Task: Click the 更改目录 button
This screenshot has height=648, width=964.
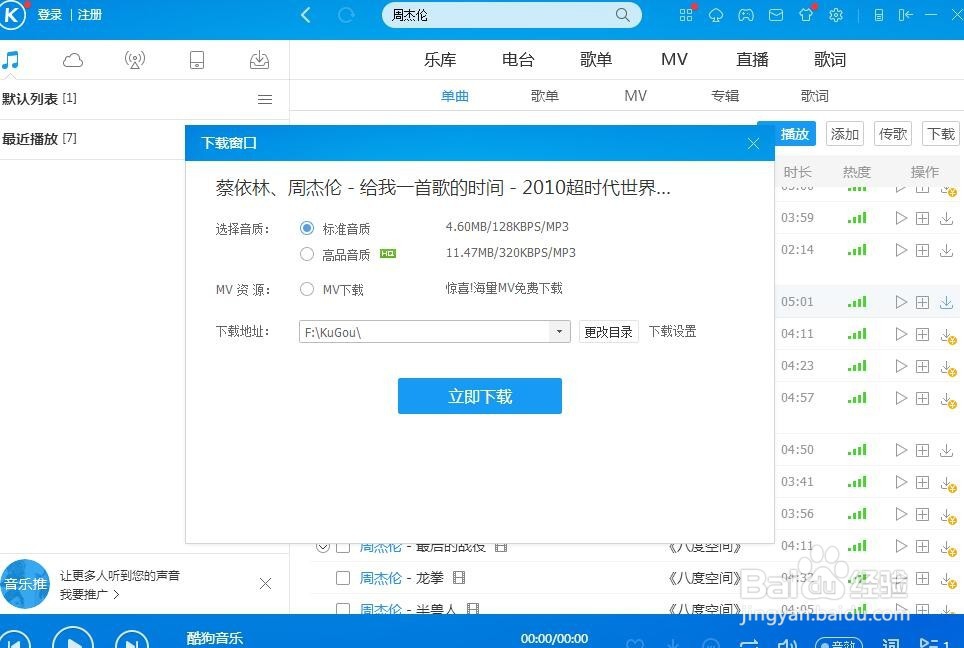Action: click(x=609, y=332)
